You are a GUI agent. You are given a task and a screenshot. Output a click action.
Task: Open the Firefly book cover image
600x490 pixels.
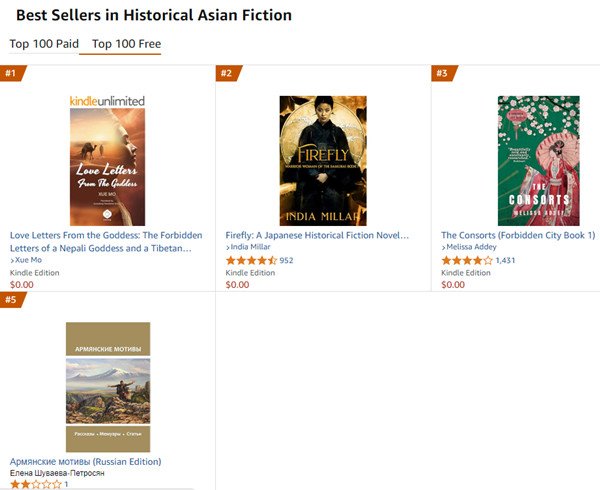tap(323, 160)
